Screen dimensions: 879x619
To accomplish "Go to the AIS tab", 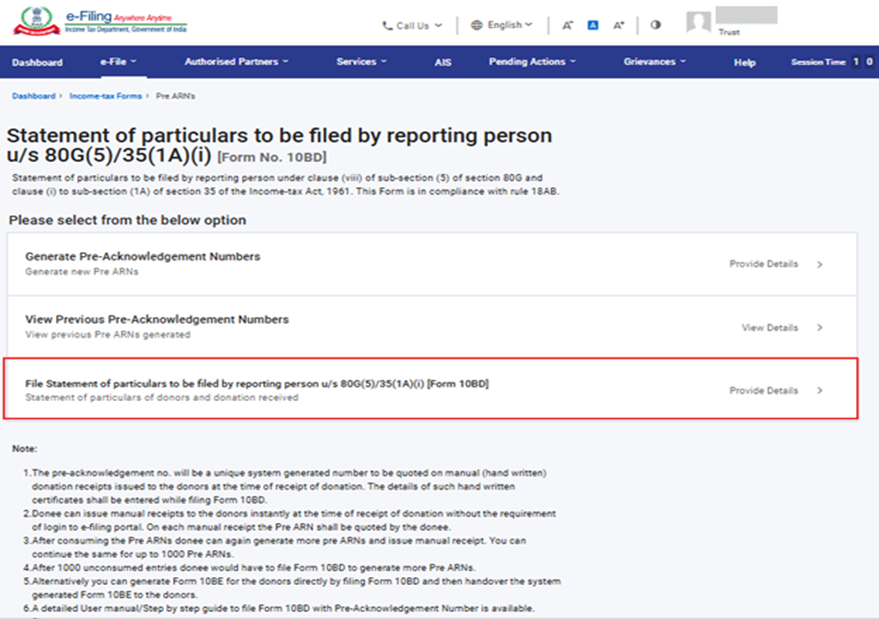I will pyautogui.click(x=443, y=62).
